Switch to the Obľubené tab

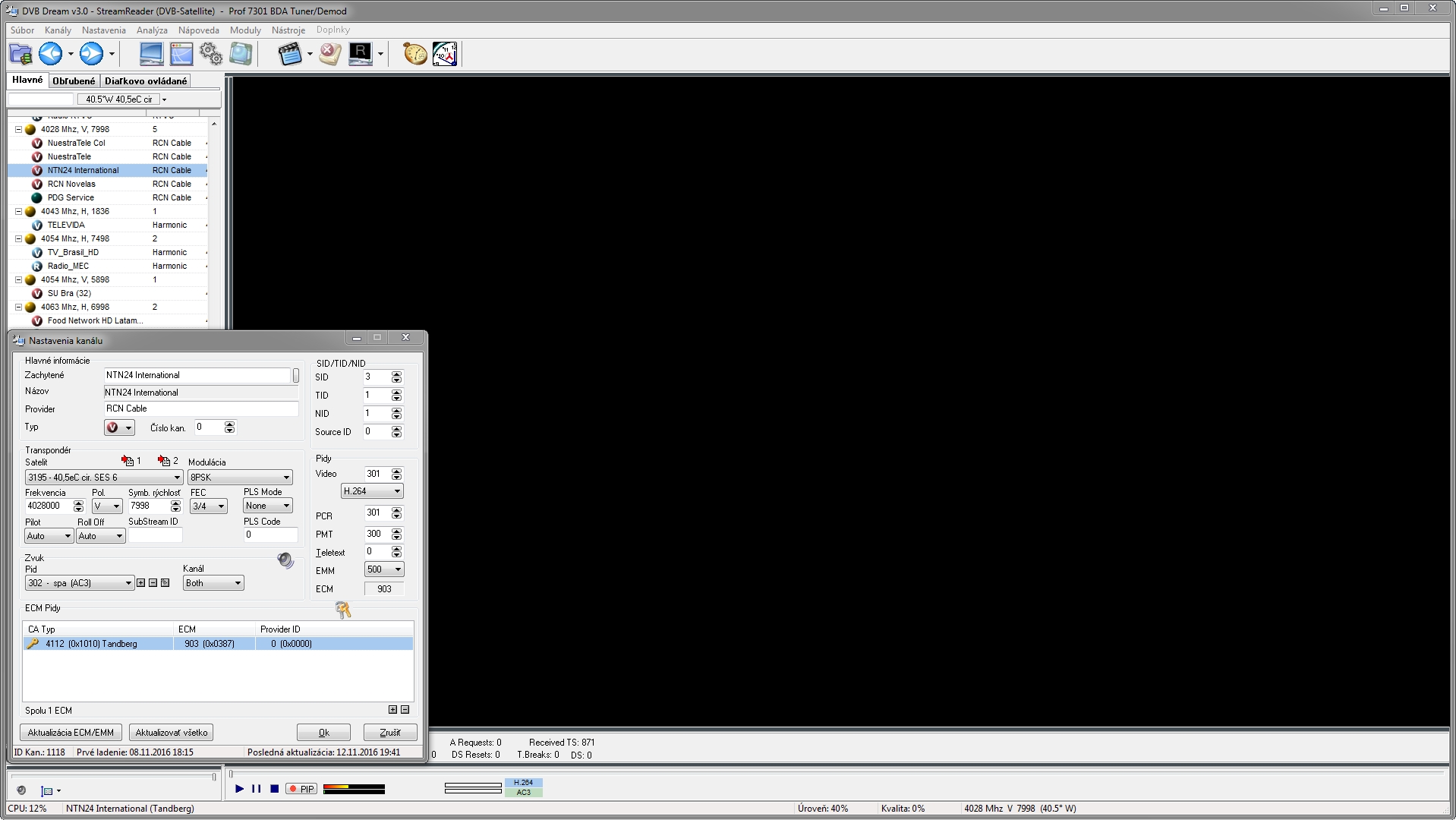[x=74, y=81]
